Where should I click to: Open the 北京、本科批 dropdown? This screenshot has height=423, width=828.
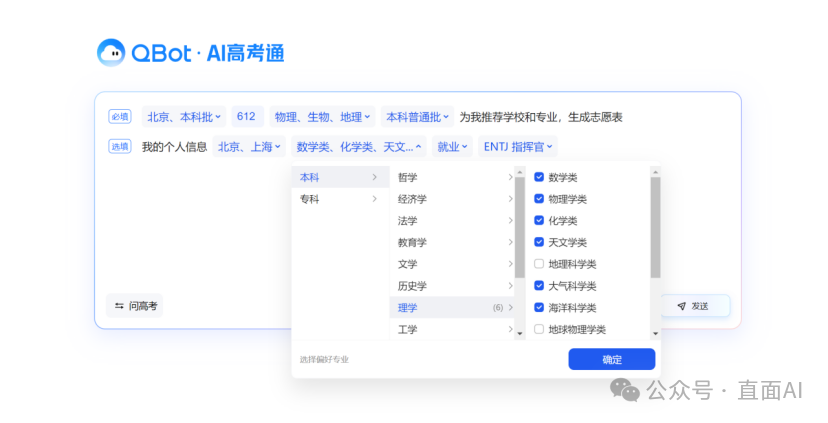185,117
